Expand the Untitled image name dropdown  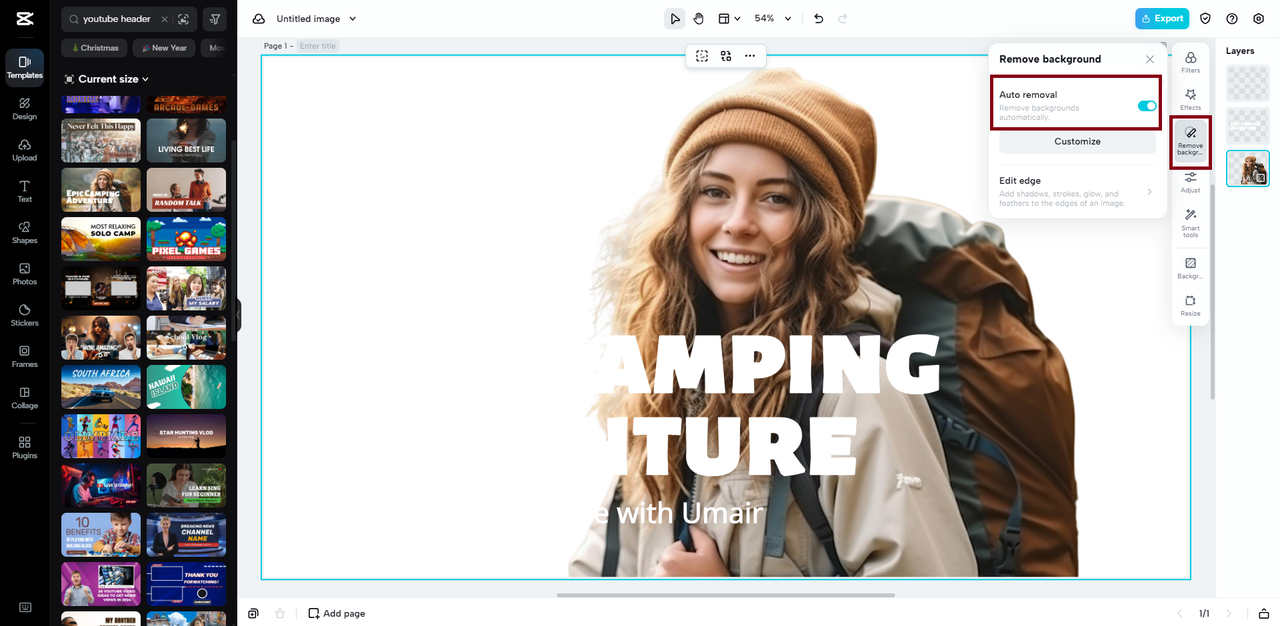(316, 19)
